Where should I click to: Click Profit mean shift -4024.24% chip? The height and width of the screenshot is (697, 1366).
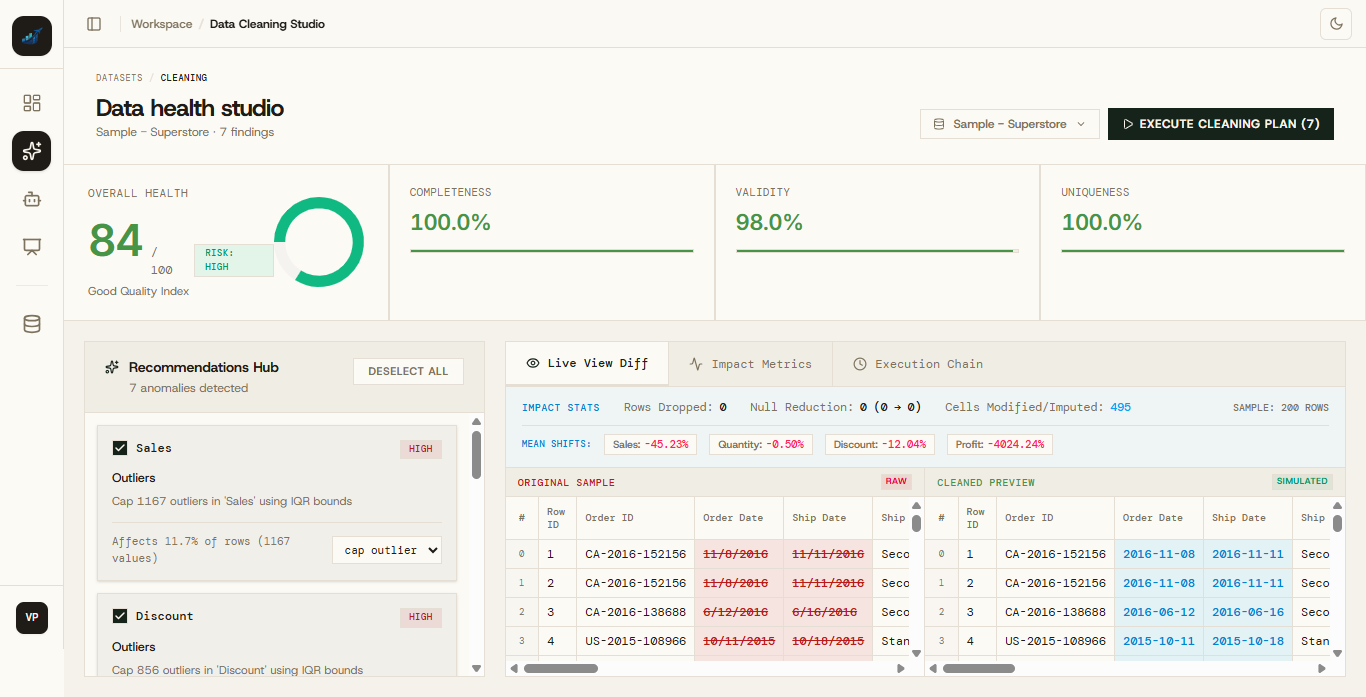click(1000, 444)
